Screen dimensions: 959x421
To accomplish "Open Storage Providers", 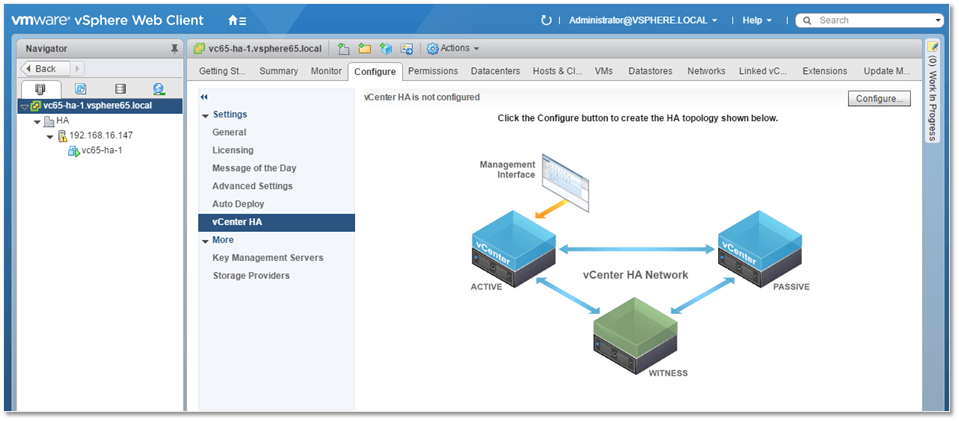I will click(251, 275).
